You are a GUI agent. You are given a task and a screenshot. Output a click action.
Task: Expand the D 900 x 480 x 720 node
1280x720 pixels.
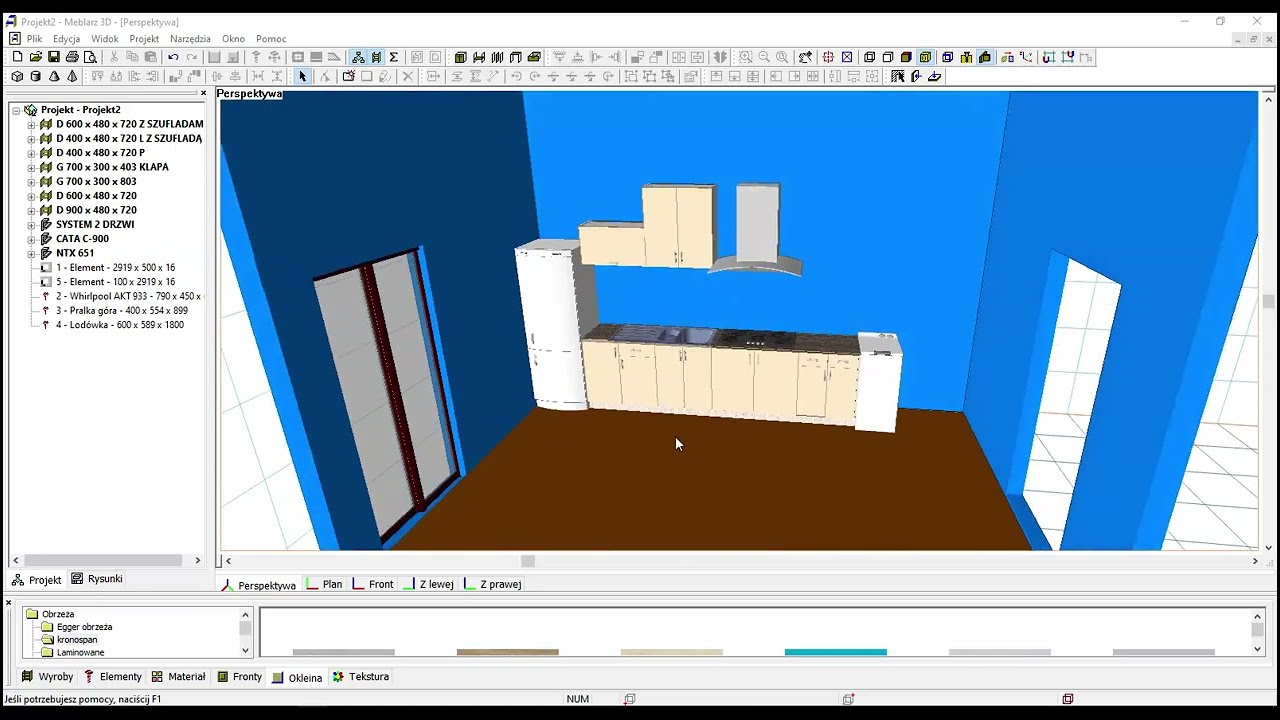(31, 210)
